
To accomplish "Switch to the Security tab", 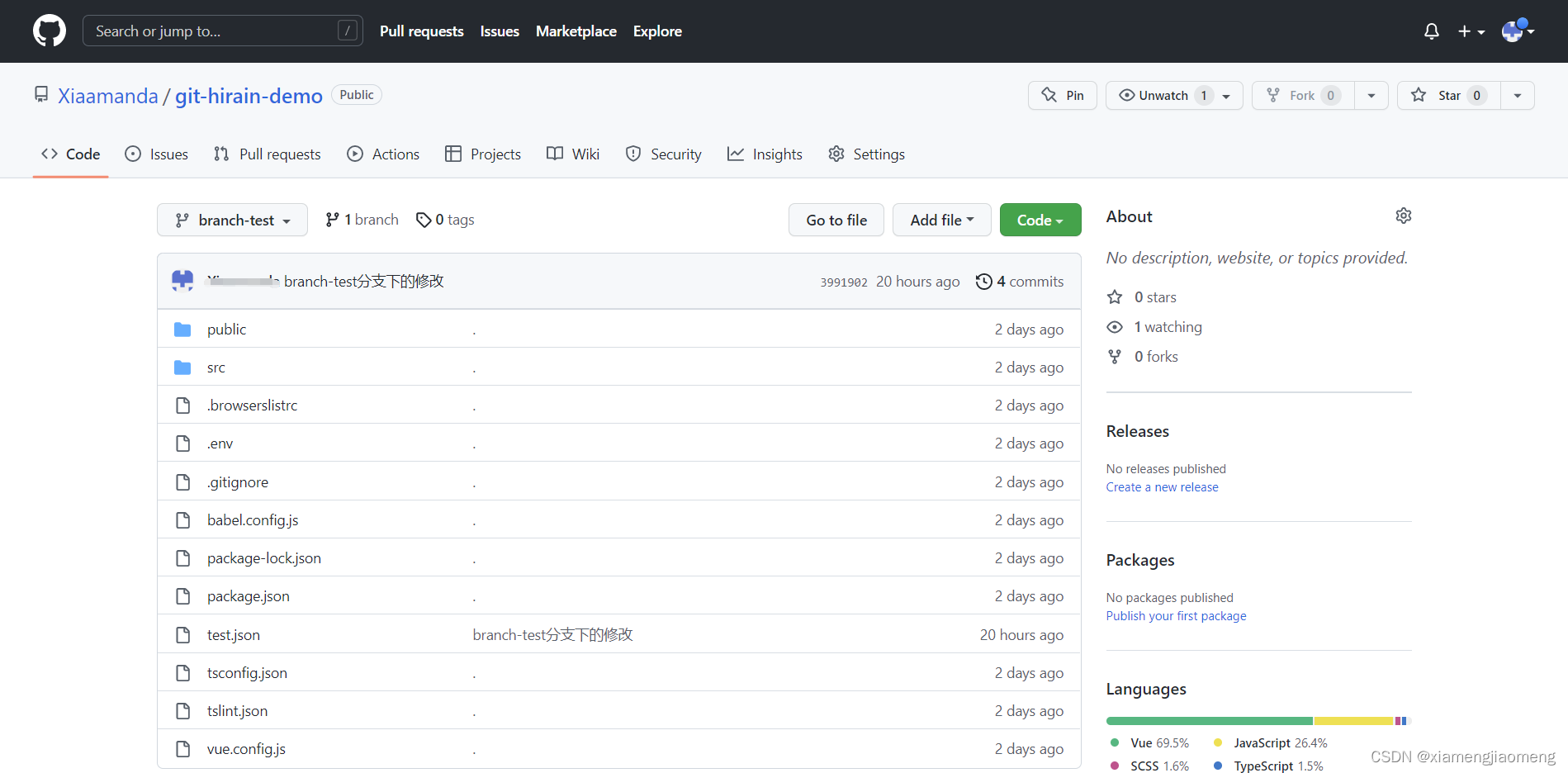I will 664,154.
